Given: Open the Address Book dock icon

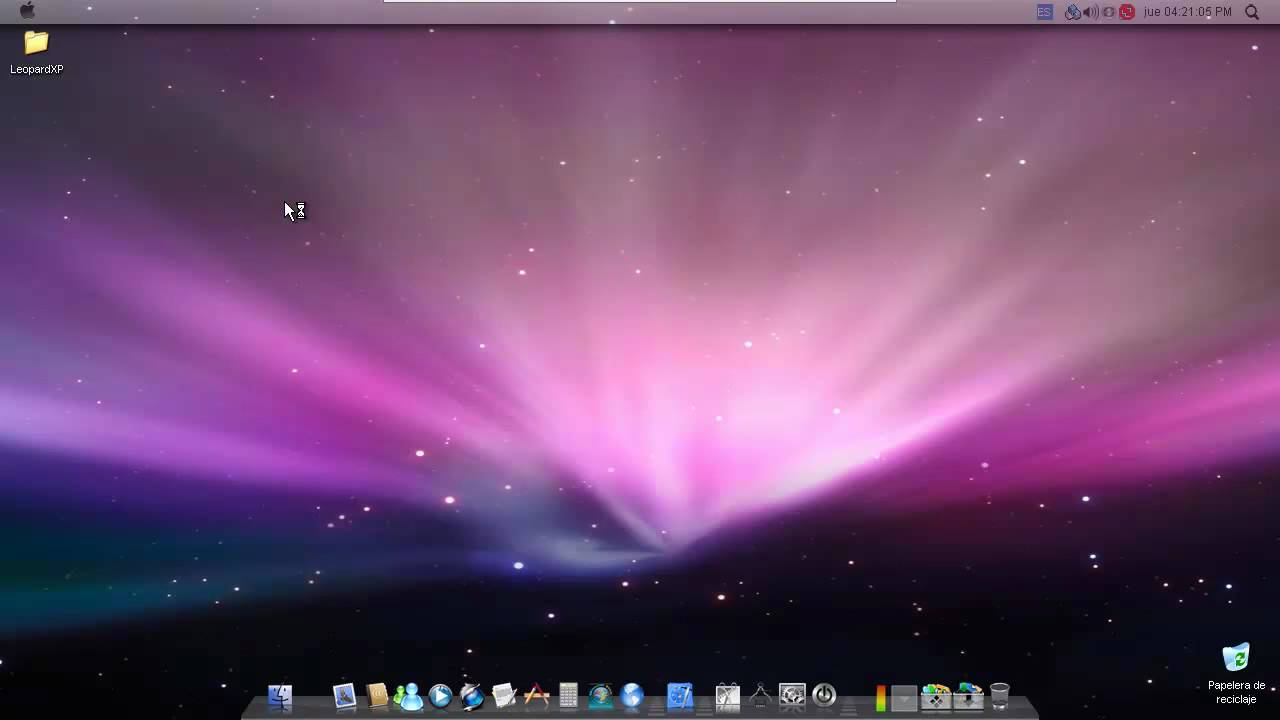Looking at the screenshot, I should click(377, 696).
